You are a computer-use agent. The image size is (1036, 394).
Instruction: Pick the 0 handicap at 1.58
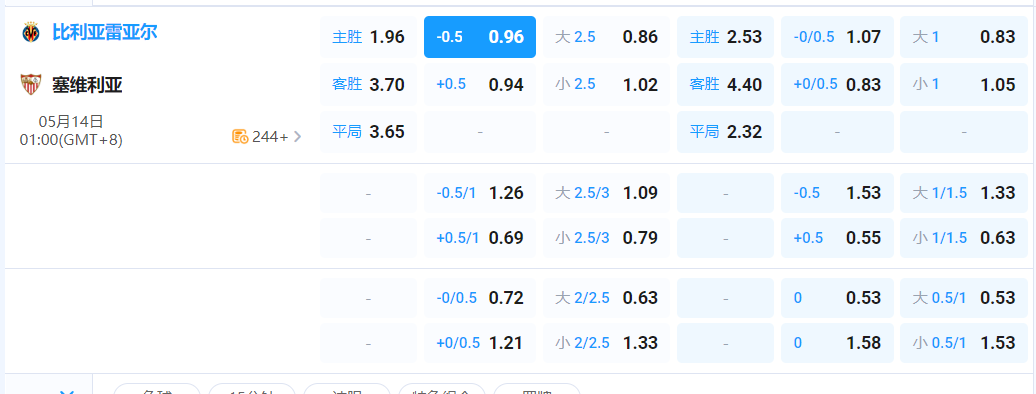tap(837, 343)
